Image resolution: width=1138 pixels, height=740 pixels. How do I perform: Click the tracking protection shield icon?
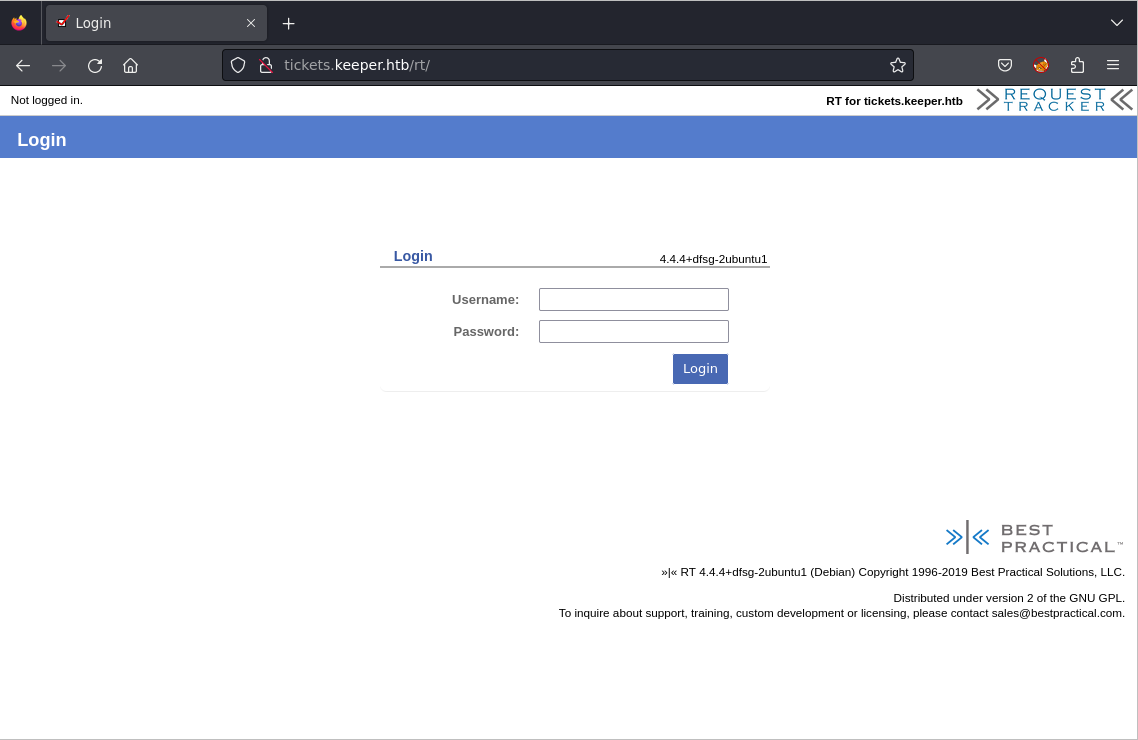click(x=237, y=65)
